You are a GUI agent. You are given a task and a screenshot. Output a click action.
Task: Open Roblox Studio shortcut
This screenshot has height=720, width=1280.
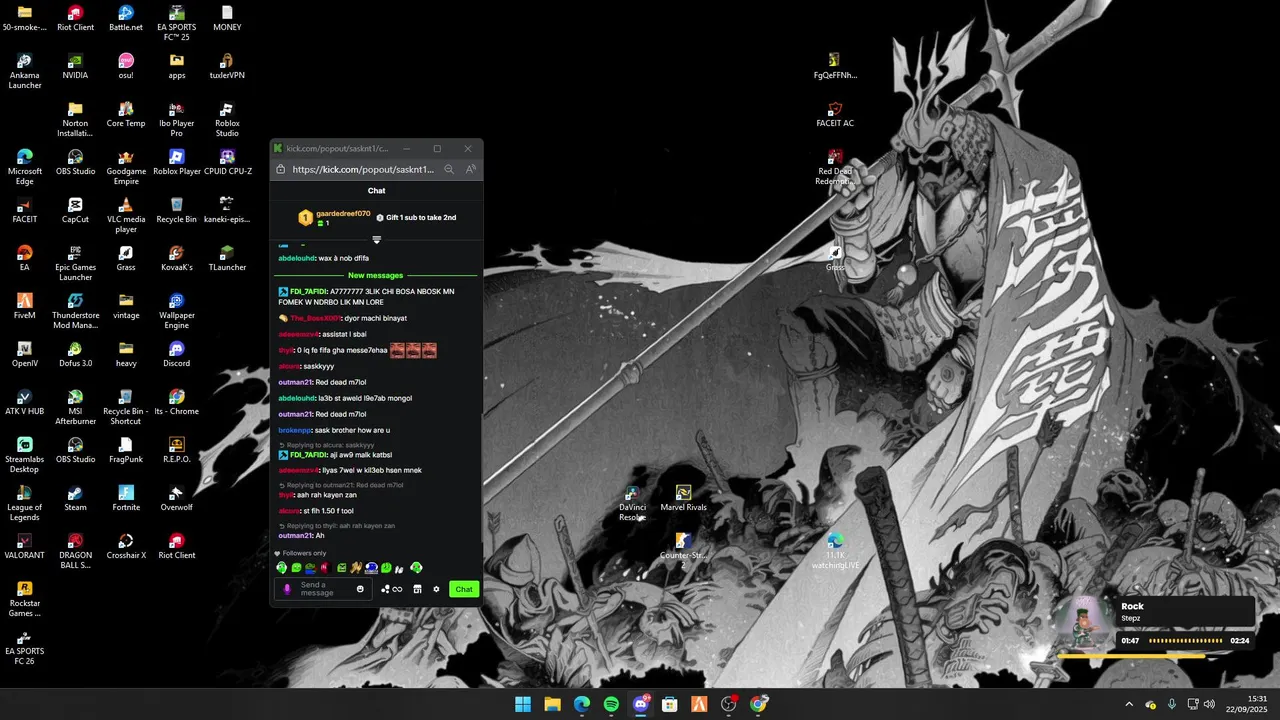pyautogui.click(x=227, y=119)
